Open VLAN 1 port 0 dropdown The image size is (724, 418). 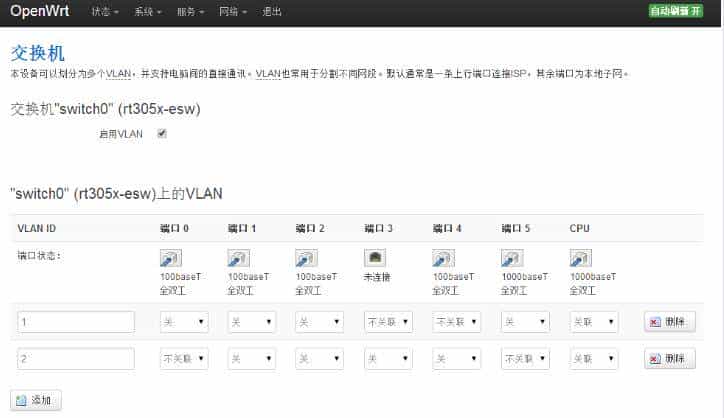coord(184,322)
